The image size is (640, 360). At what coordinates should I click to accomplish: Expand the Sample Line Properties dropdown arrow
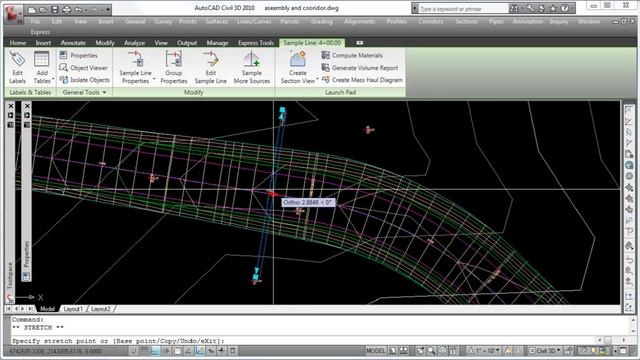[x=154, y=79]
